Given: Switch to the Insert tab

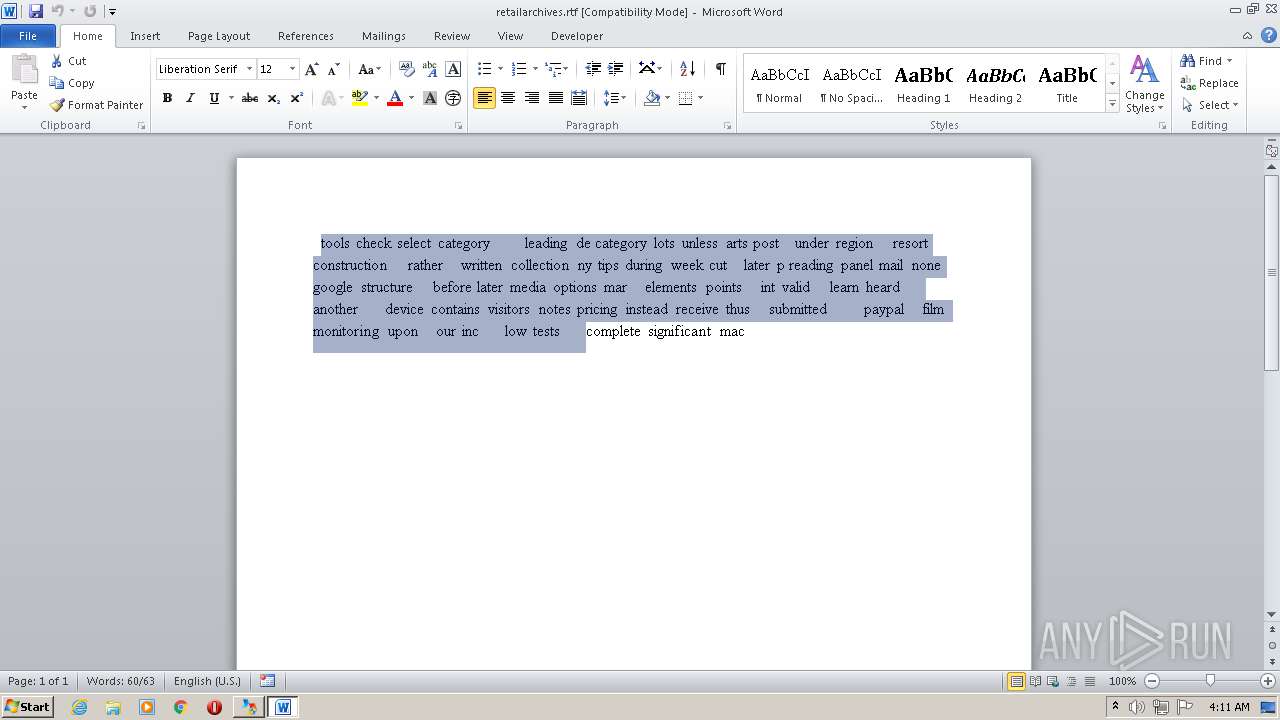Looking at the screenshot, I should (x=145, y=35).
